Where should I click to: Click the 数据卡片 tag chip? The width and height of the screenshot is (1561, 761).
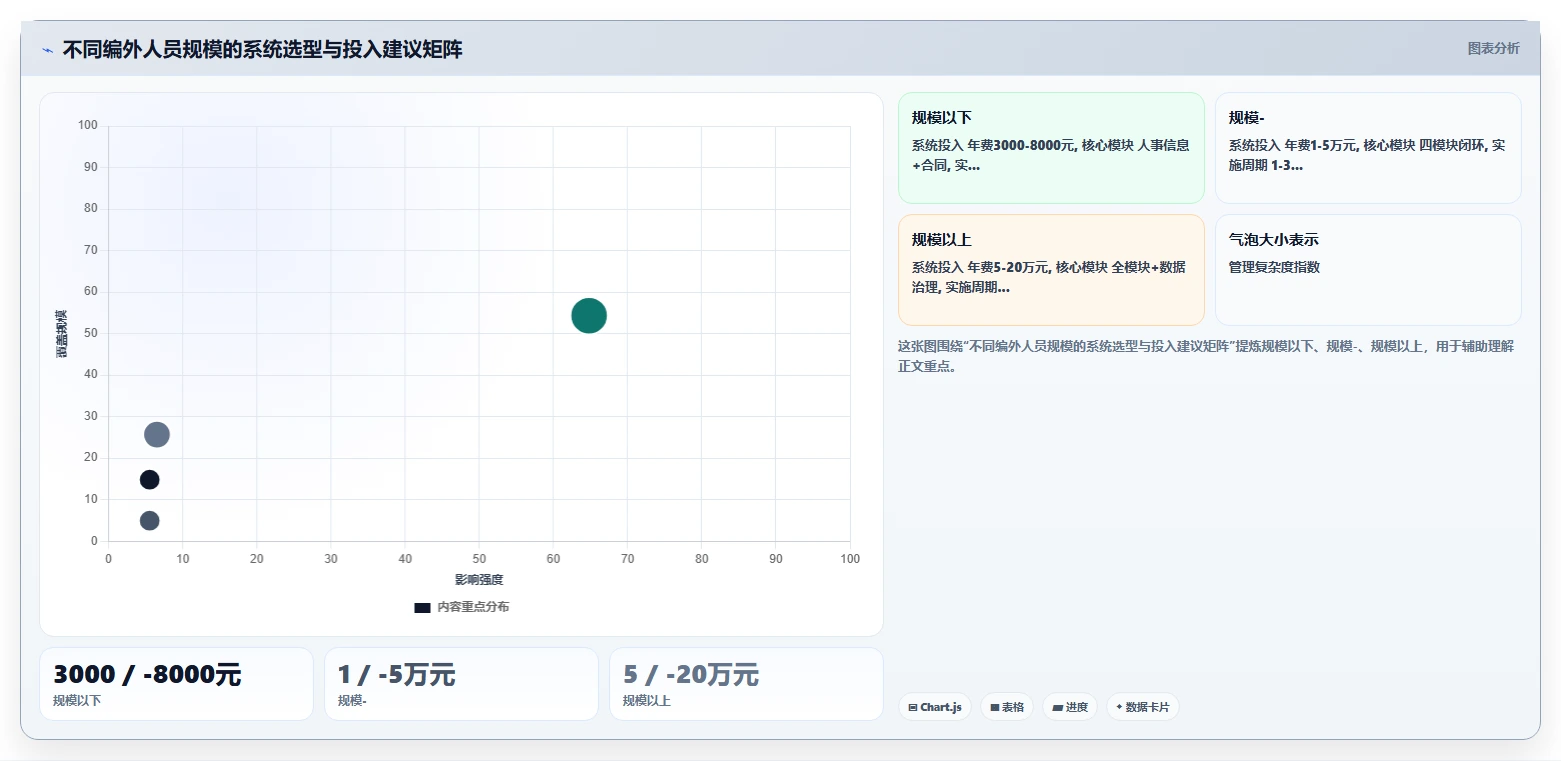(1142, 707)
